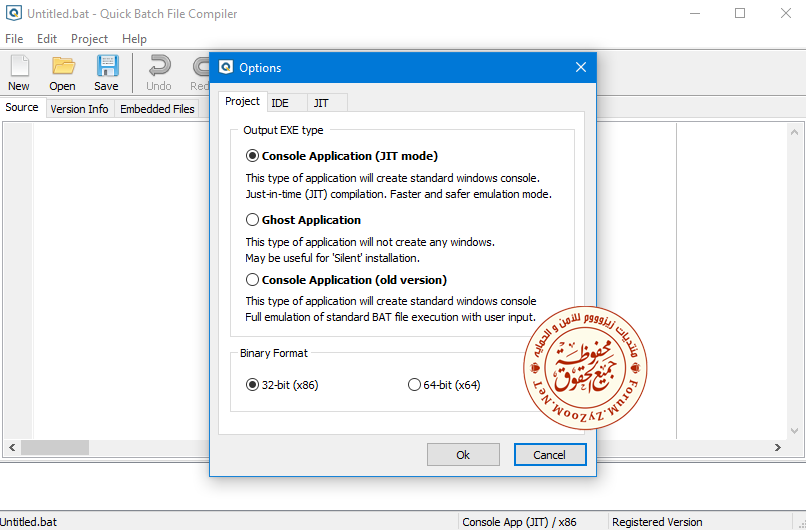This screenshot has height=530, width=806.
Task: Switch to the JIT tab in Options
Action: [x=327, y=103]
